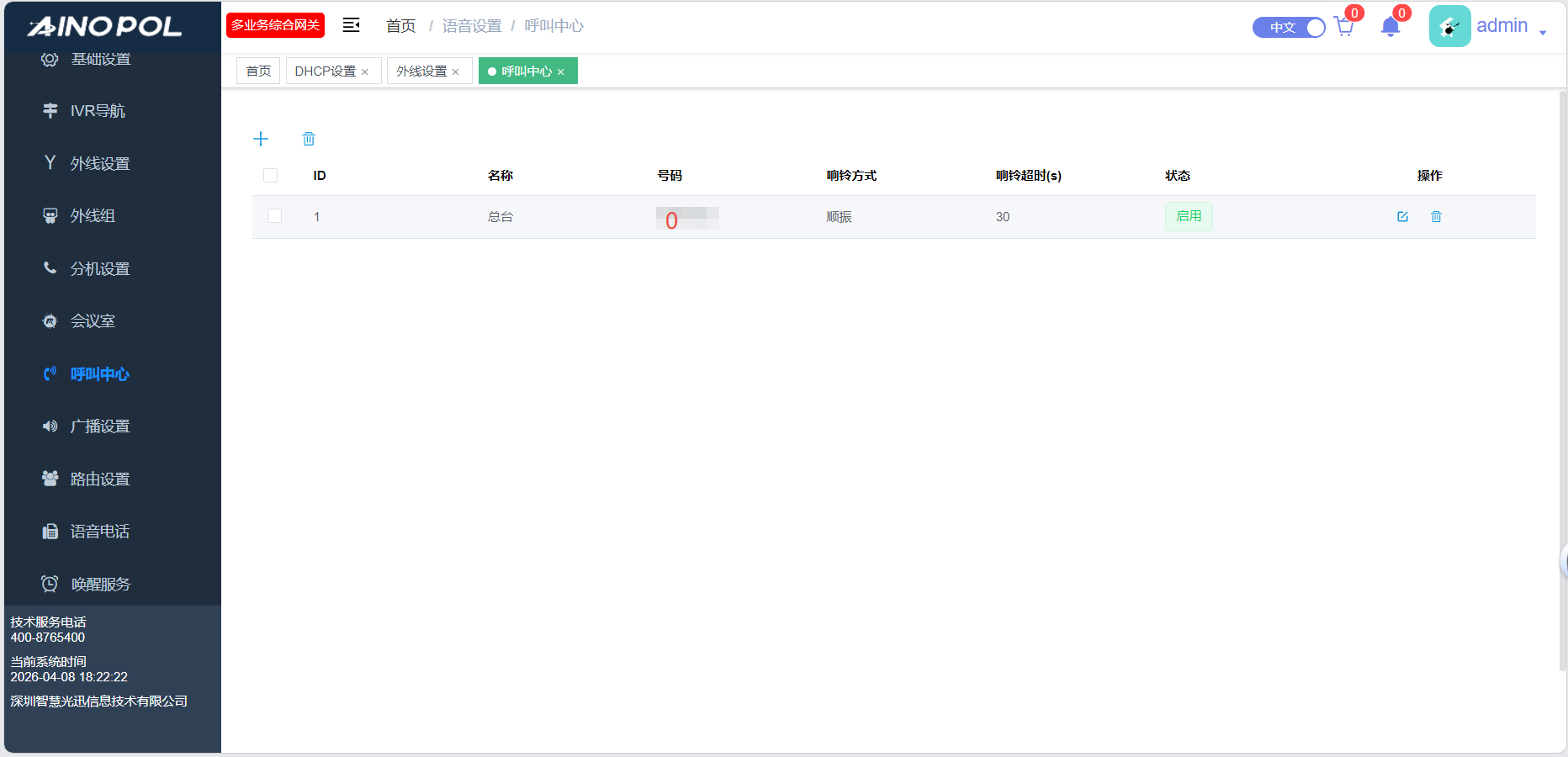Edit the 总台 row entry
The height and width of the screenshot is (757, 1568).
(x=1402, y=217)
